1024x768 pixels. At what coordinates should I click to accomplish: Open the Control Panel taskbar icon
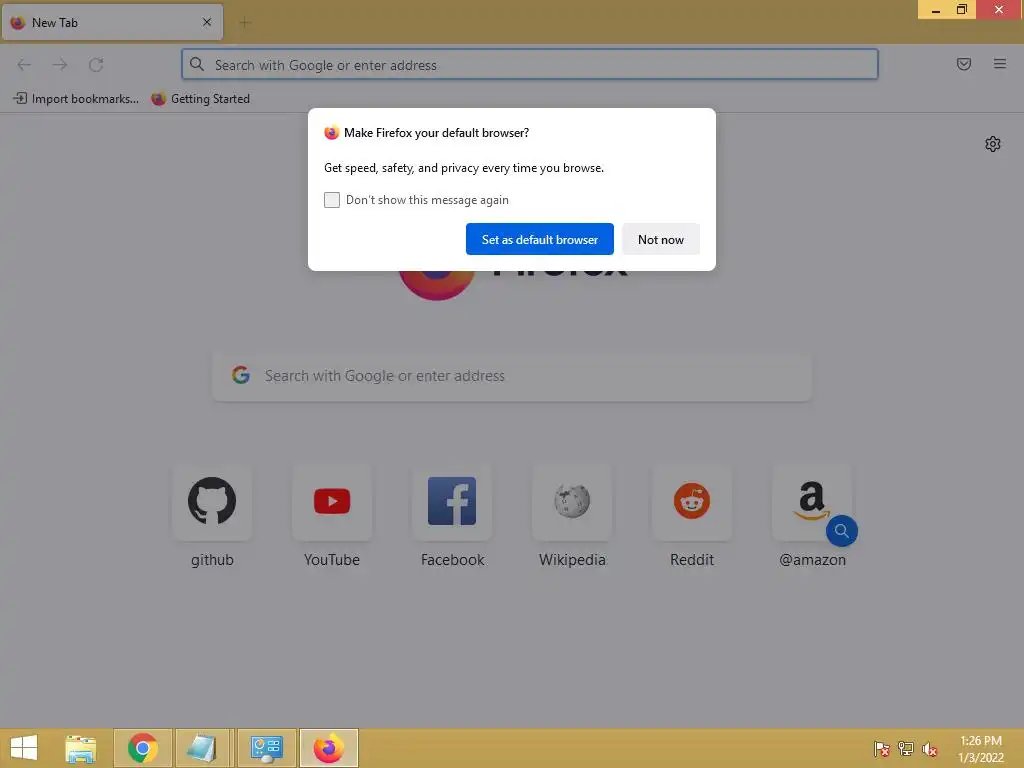tap(266, 748)
